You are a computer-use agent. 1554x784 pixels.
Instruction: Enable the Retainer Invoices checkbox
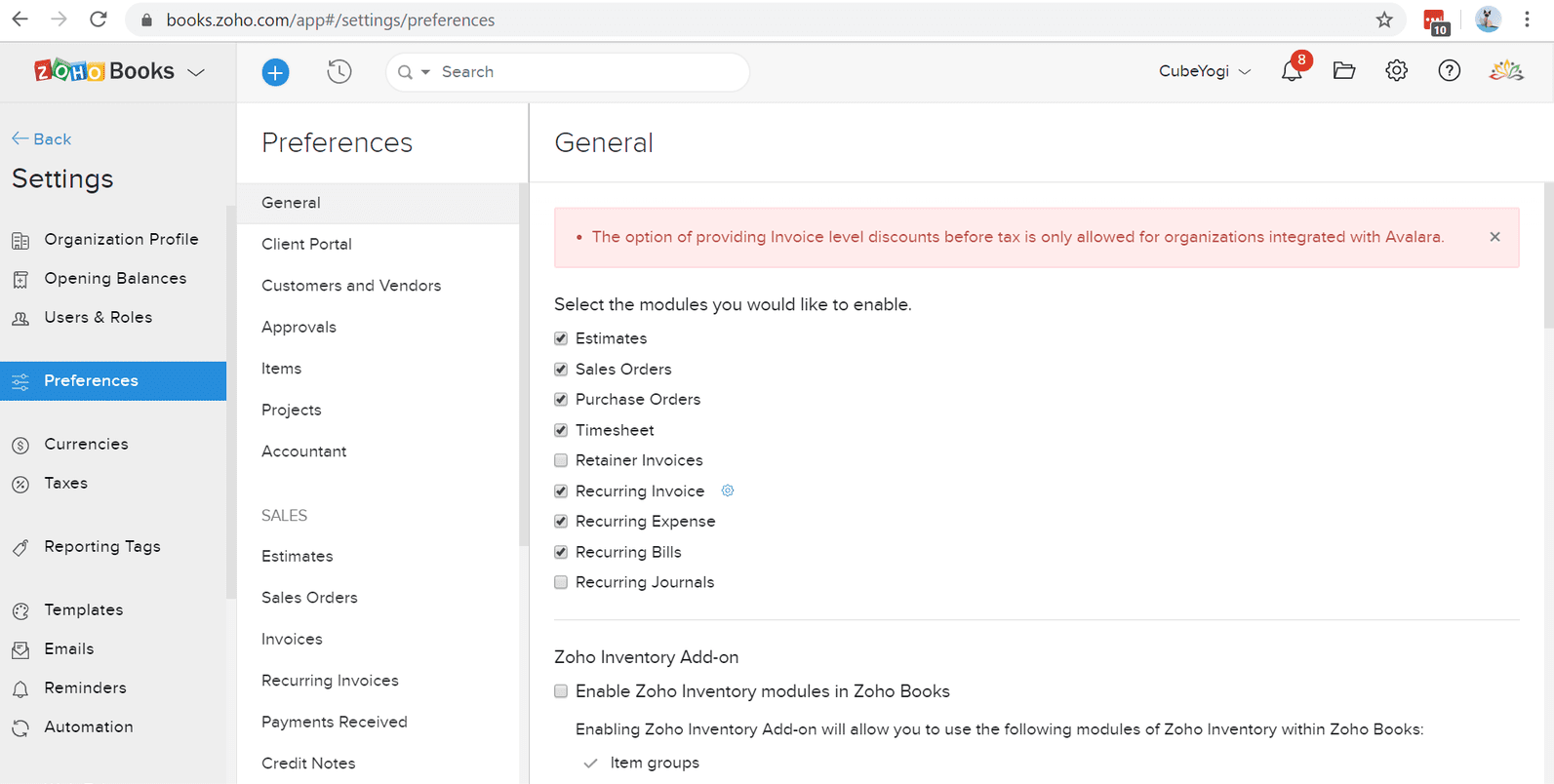pos(561,460)
